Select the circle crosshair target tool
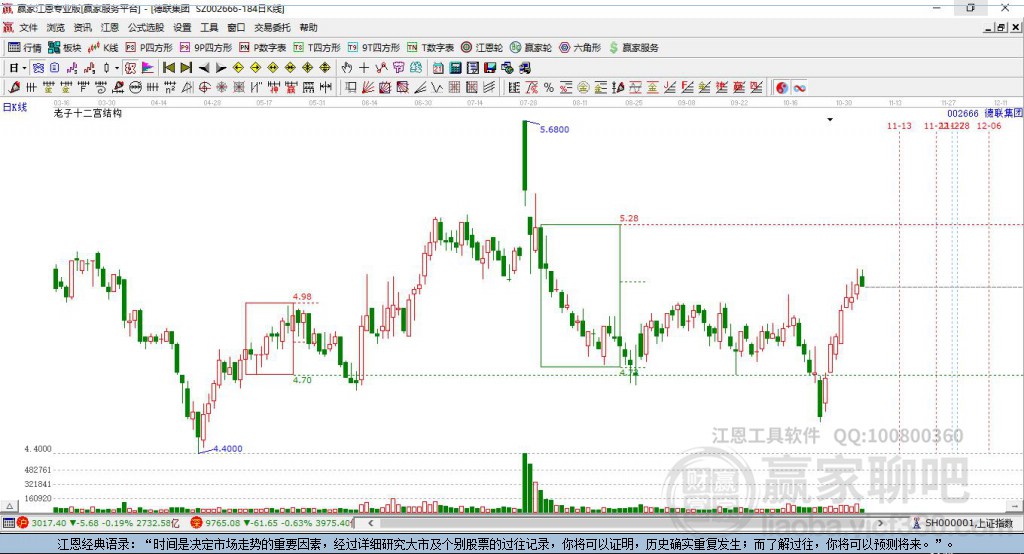Image resolution: width=1024 pixels, height=554 pixels. tap(204, 87)
